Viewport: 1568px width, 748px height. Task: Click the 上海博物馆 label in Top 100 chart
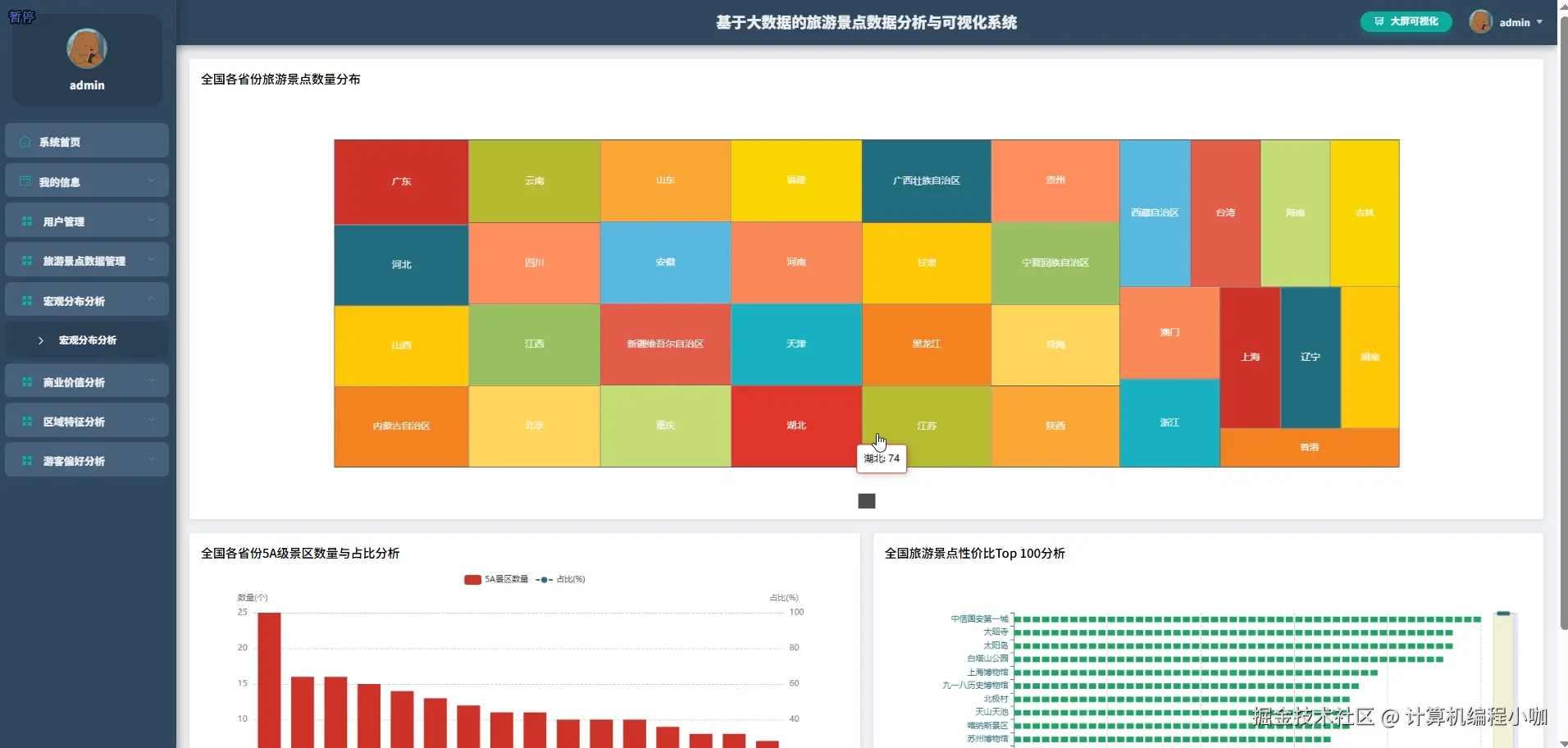987,673
